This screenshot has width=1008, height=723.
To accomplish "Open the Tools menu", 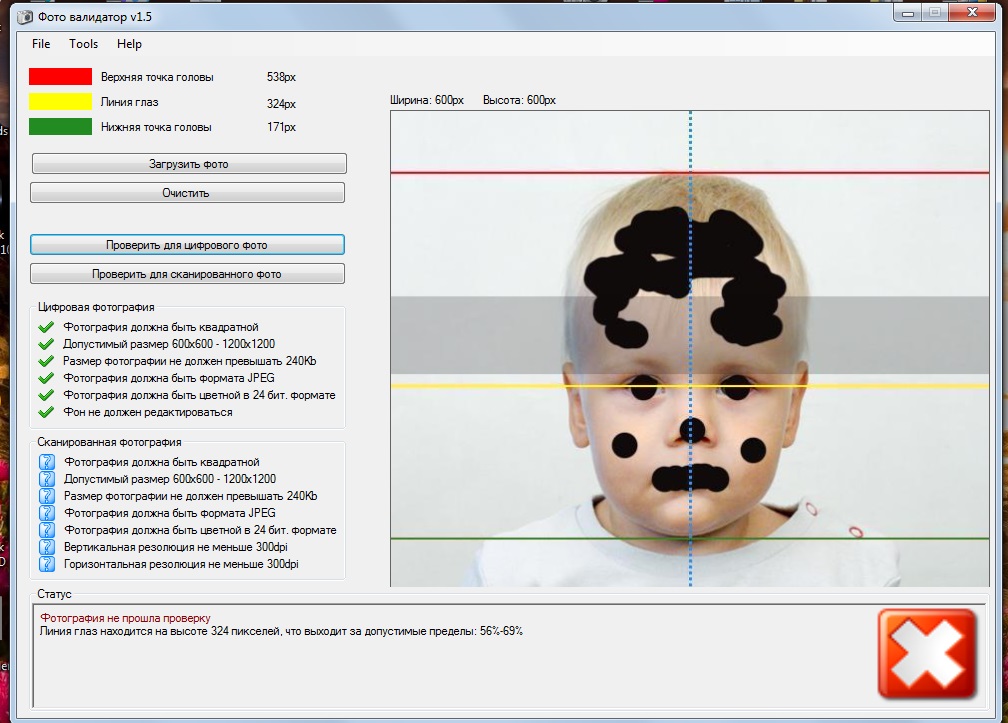I will pyautogui.click(x=84, y=44).
